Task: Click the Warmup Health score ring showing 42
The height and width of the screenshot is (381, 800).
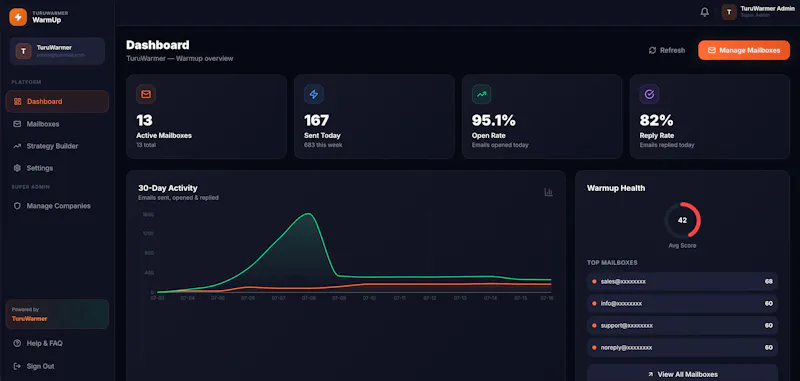Action: (682, 220)
